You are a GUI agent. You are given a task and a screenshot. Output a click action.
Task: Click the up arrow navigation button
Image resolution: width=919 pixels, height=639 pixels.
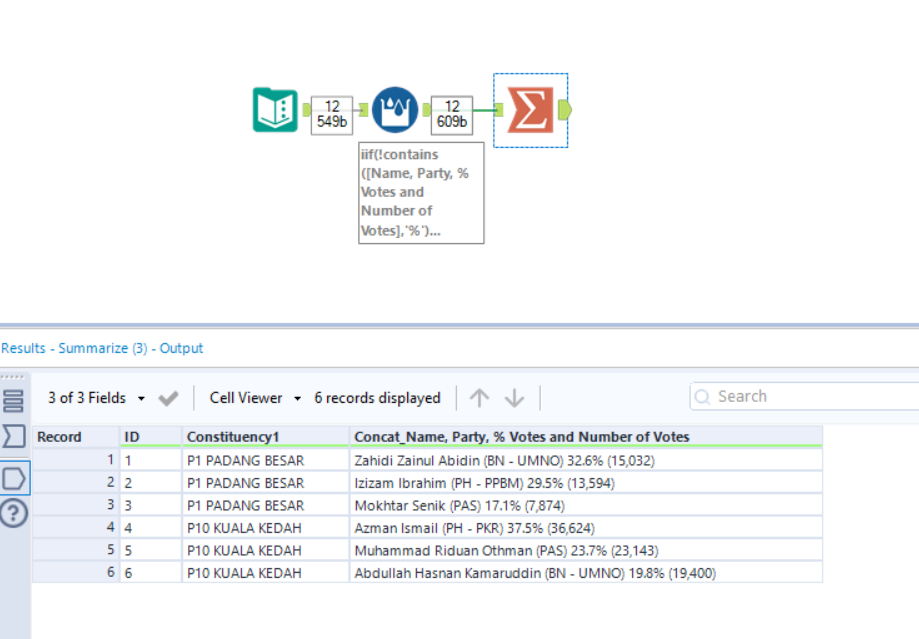click(x=480, y=397)
